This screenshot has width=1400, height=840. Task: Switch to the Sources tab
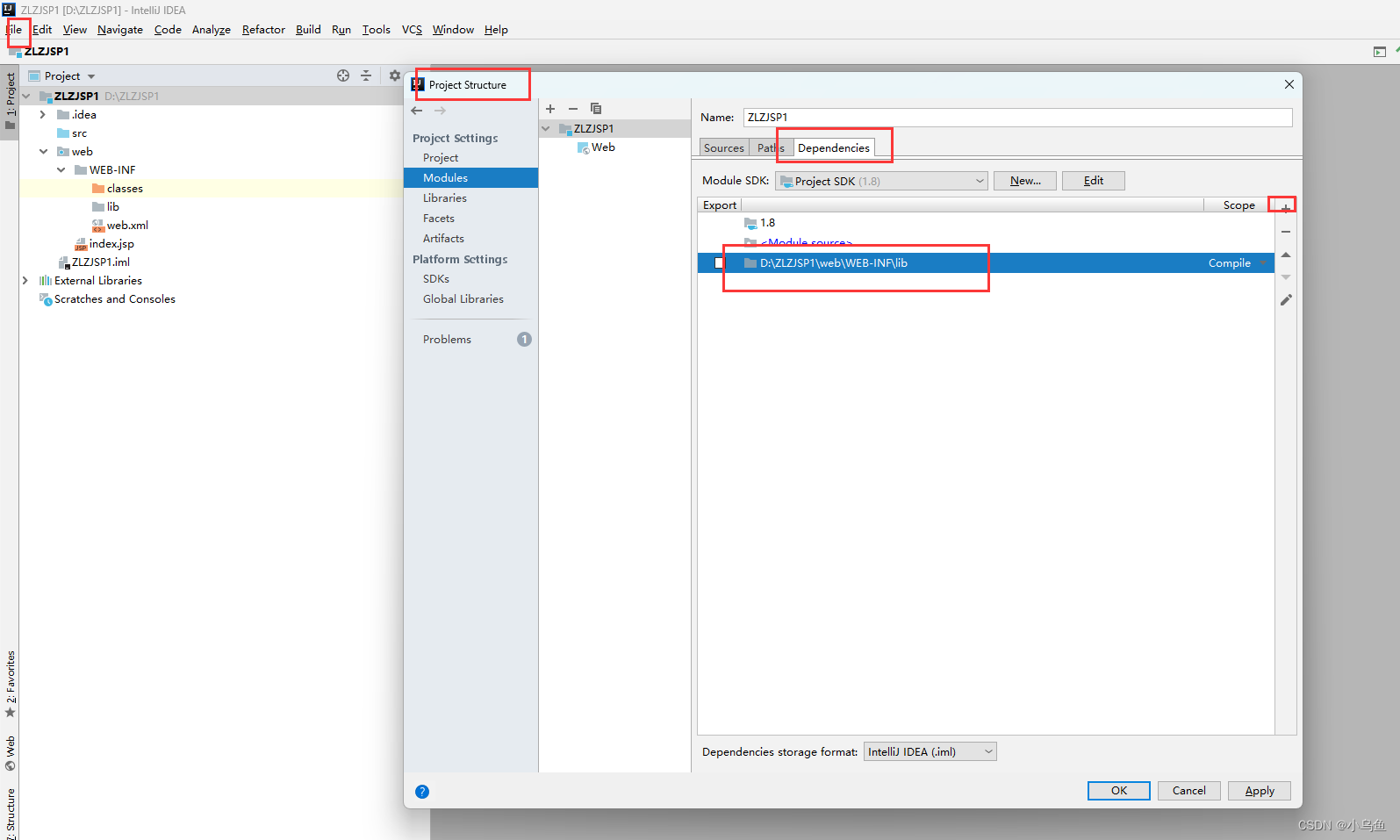click(724, 148)
